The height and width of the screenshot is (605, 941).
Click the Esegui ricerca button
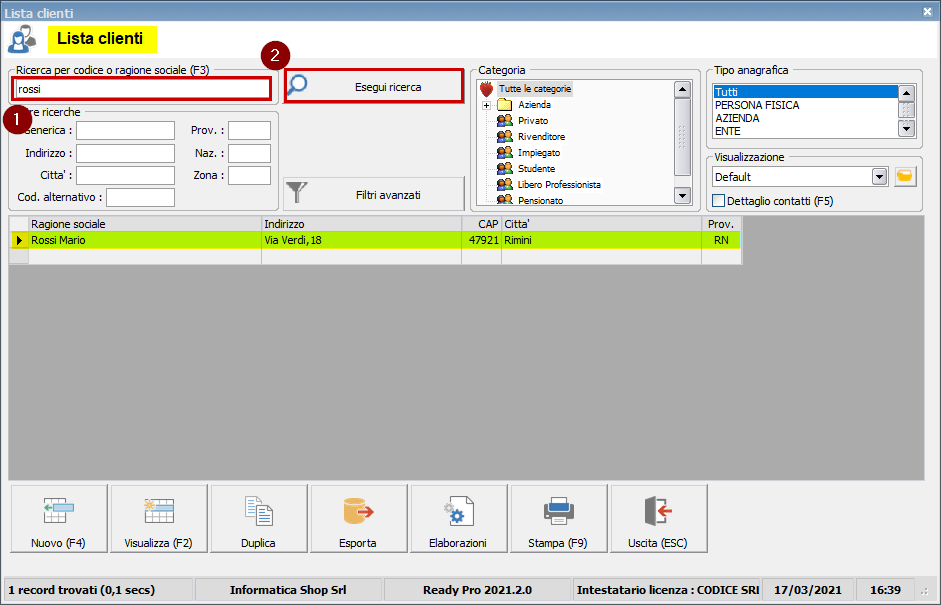click(x=374, y=87)
